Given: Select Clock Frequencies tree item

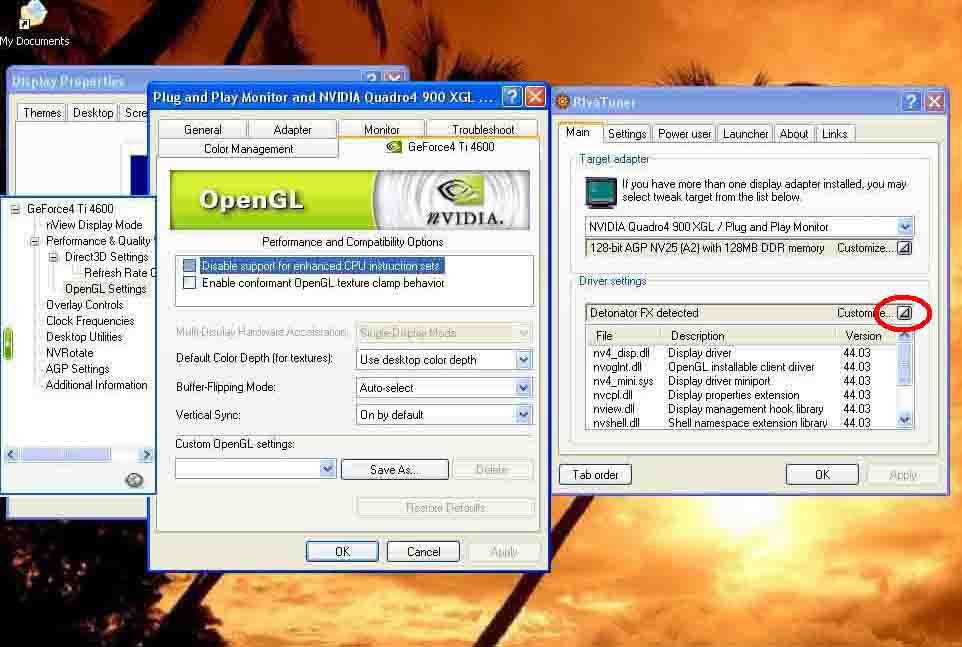Looking at the screenshot, I should [x=90, y=321].
